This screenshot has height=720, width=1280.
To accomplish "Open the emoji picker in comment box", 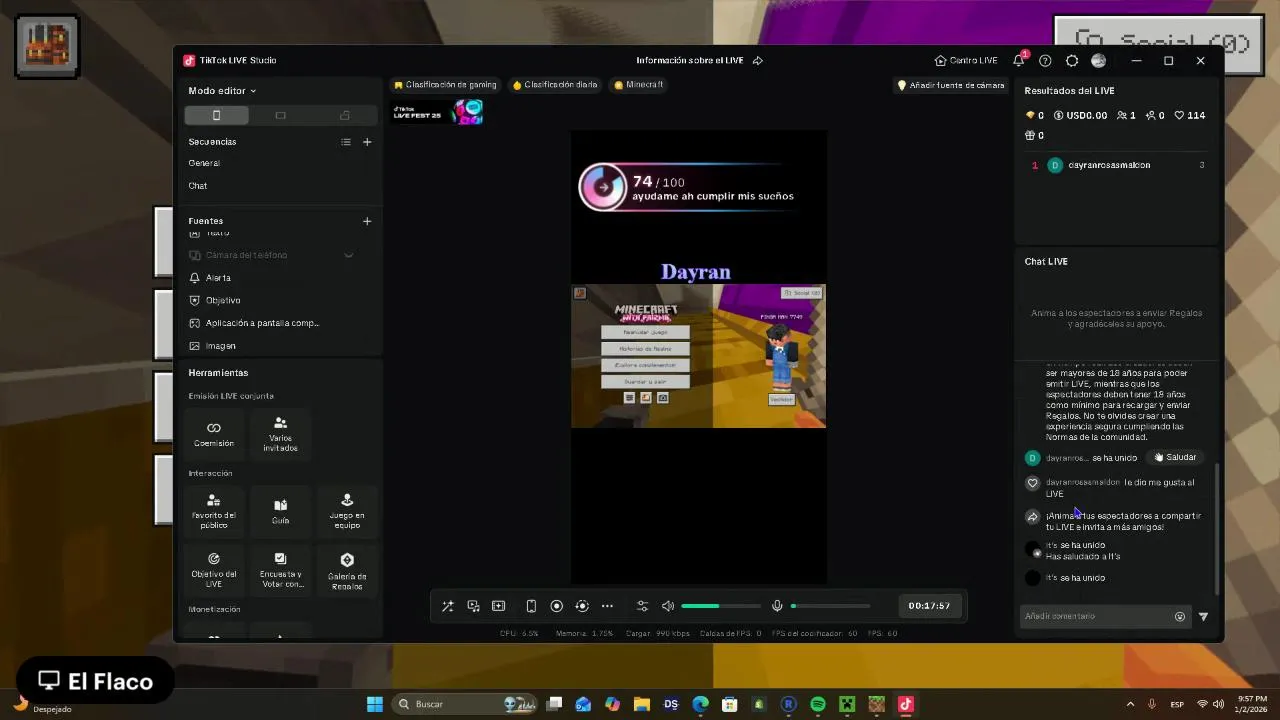I will pos(1180,617).
